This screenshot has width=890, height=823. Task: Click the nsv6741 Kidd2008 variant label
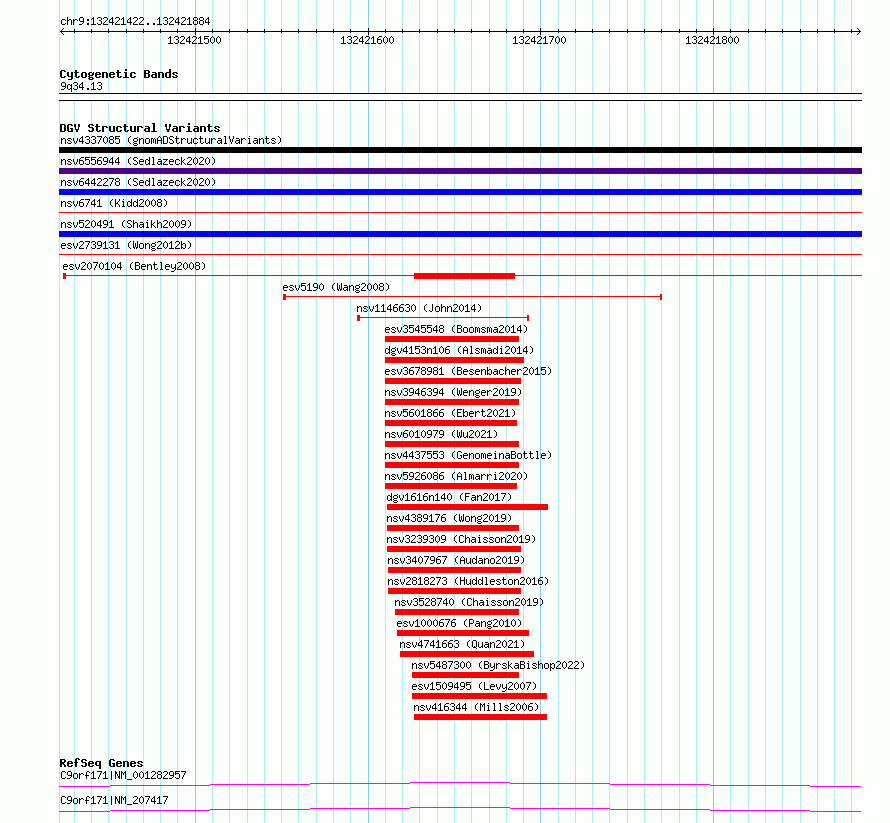pos(114,203)
